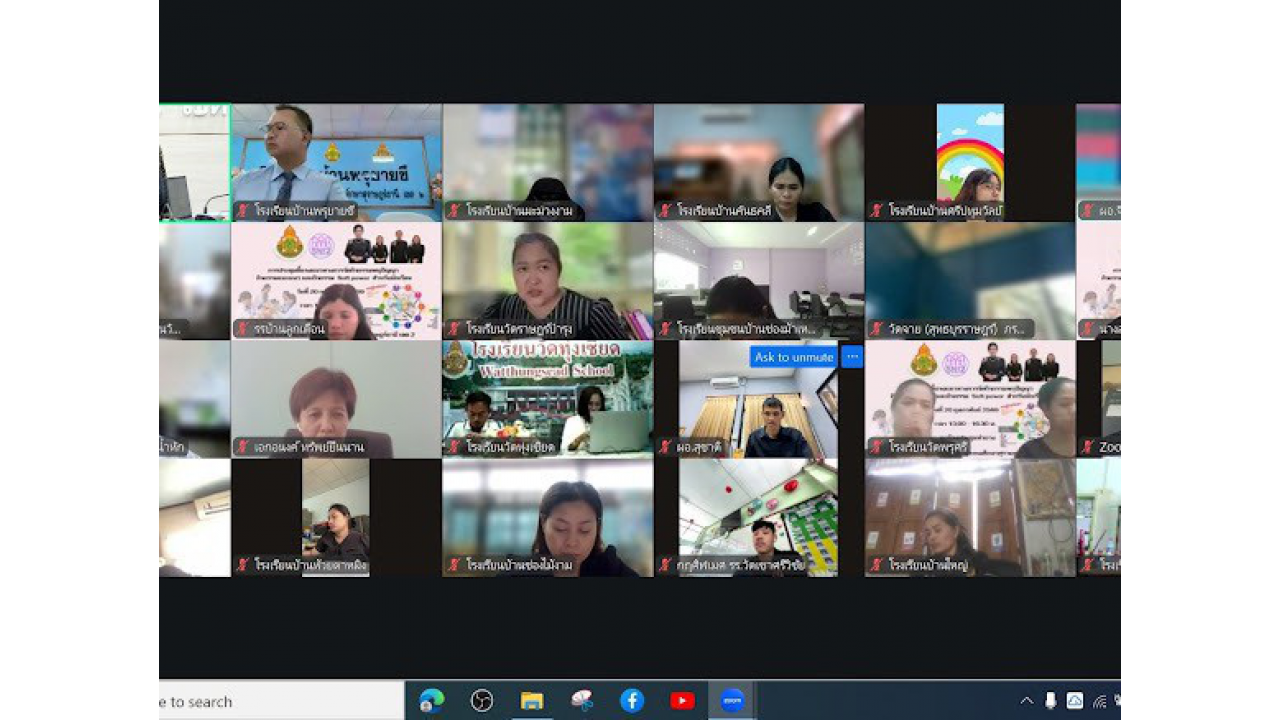Expand the system tray hidden icons chevron
The width and height of the screenshot is (1280, 720).
[x=1027, y=701]
